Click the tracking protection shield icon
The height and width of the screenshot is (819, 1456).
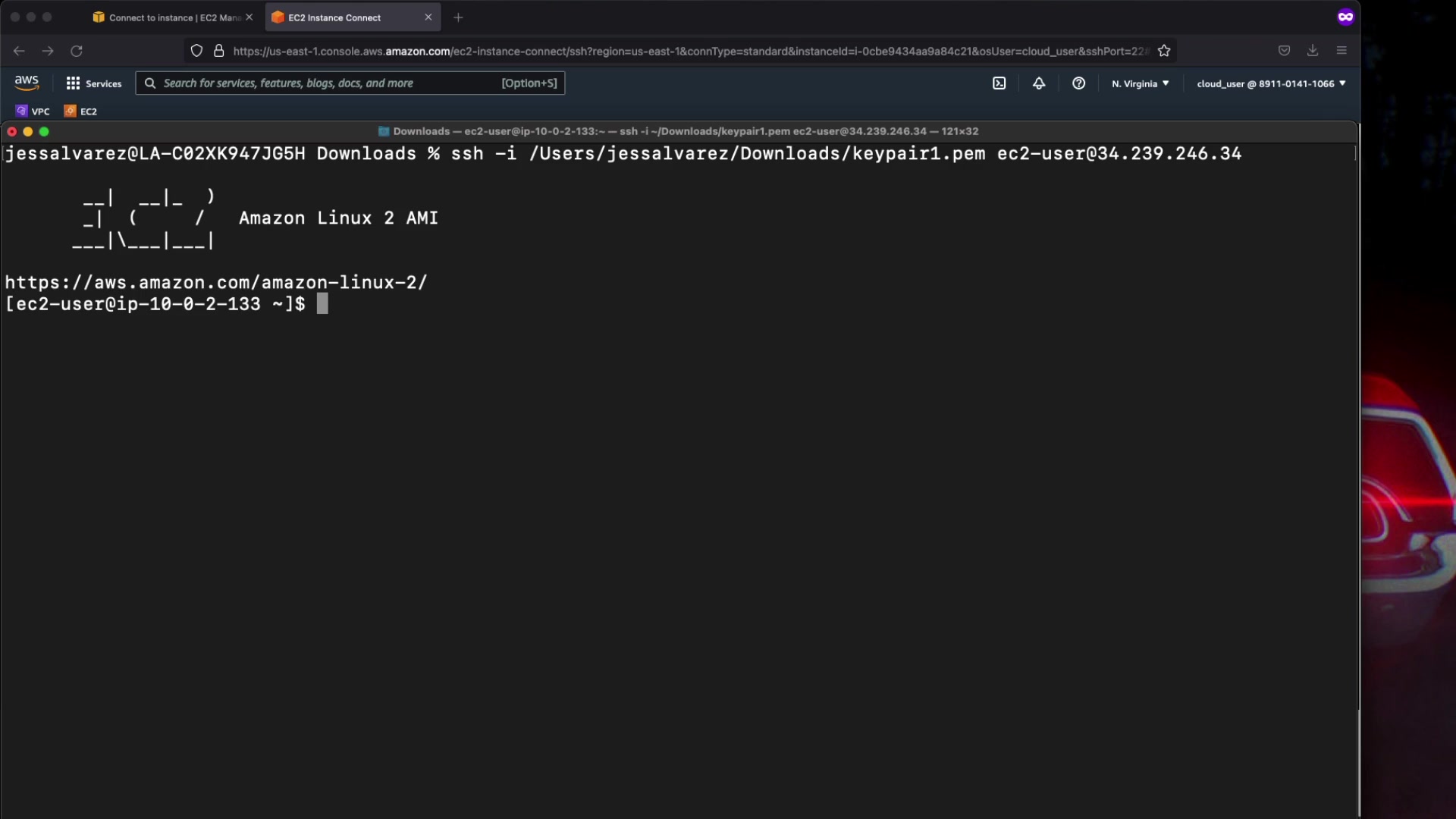click(196, 51)
